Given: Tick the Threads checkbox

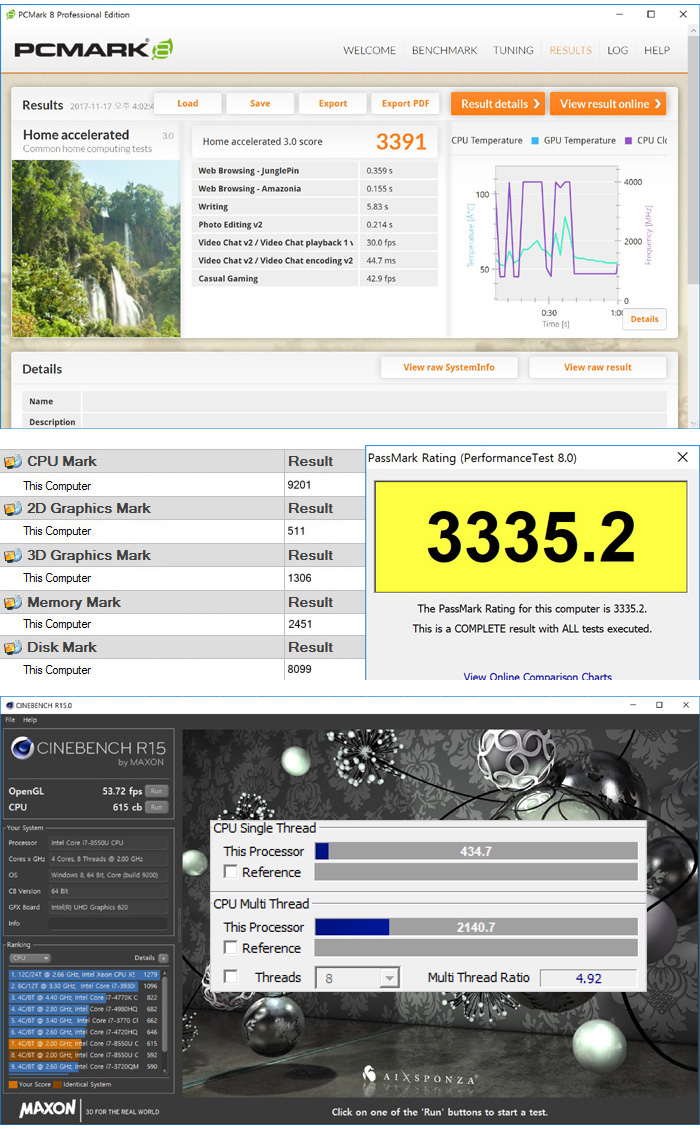Looking at the screenshot, I should (x=231, y=977).
